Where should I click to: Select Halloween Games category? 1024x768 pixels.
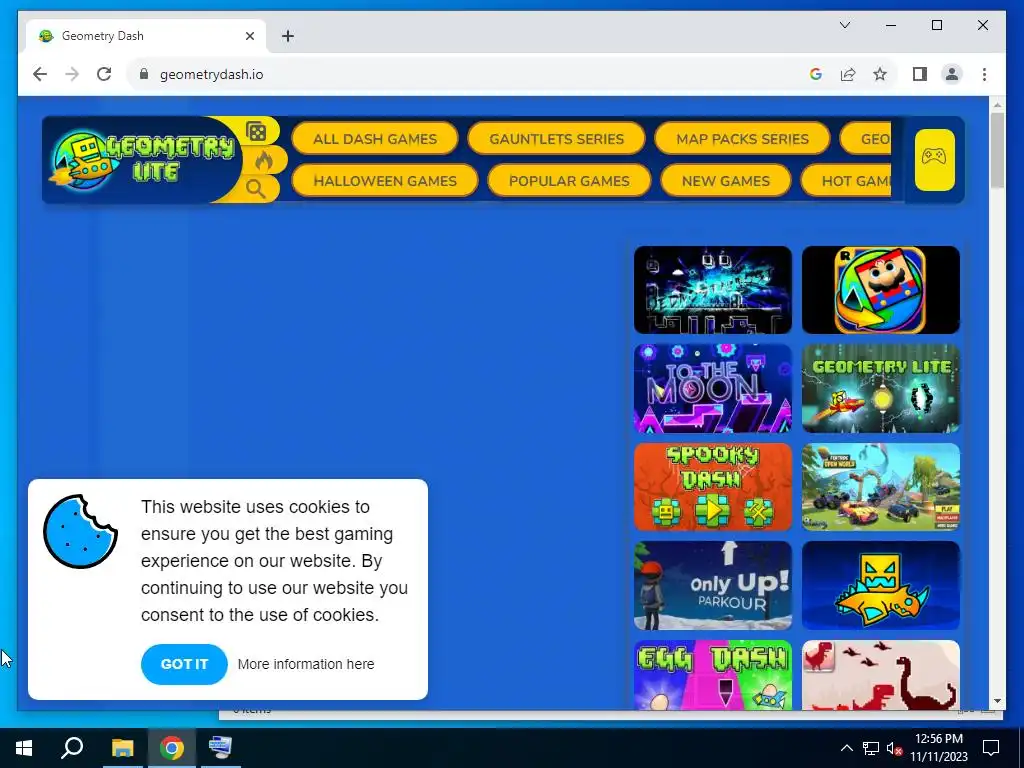(x=385, y=180)
